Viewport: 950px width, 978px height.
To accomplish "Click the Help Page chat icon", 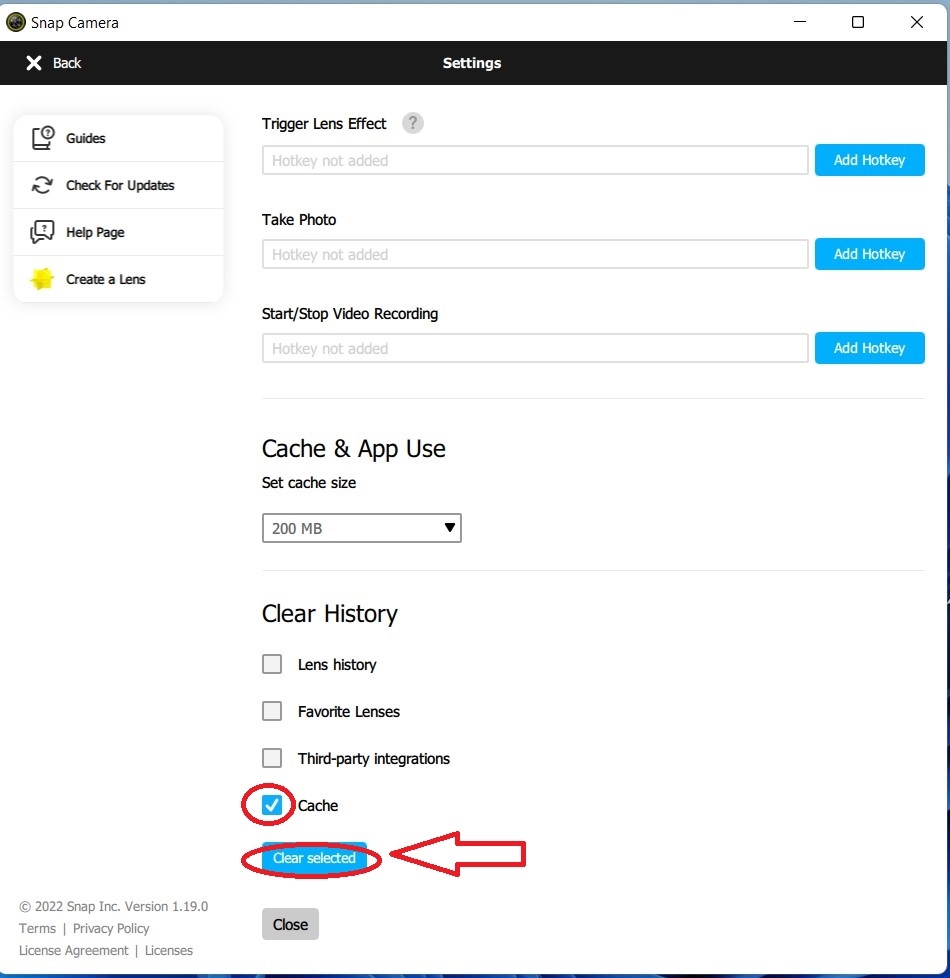I will (42, 232).
